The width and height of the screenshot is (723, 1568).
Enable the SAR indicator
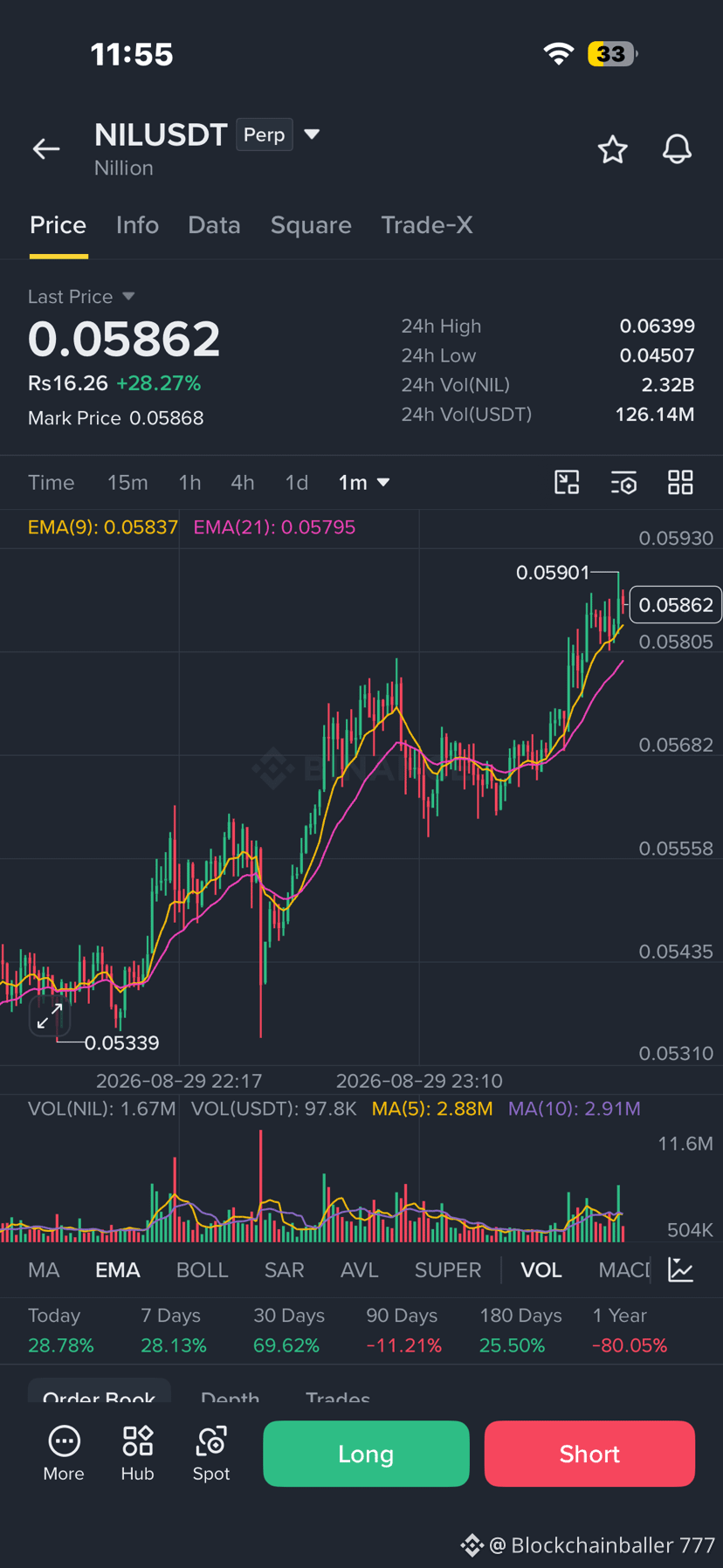pos(284,1270)
